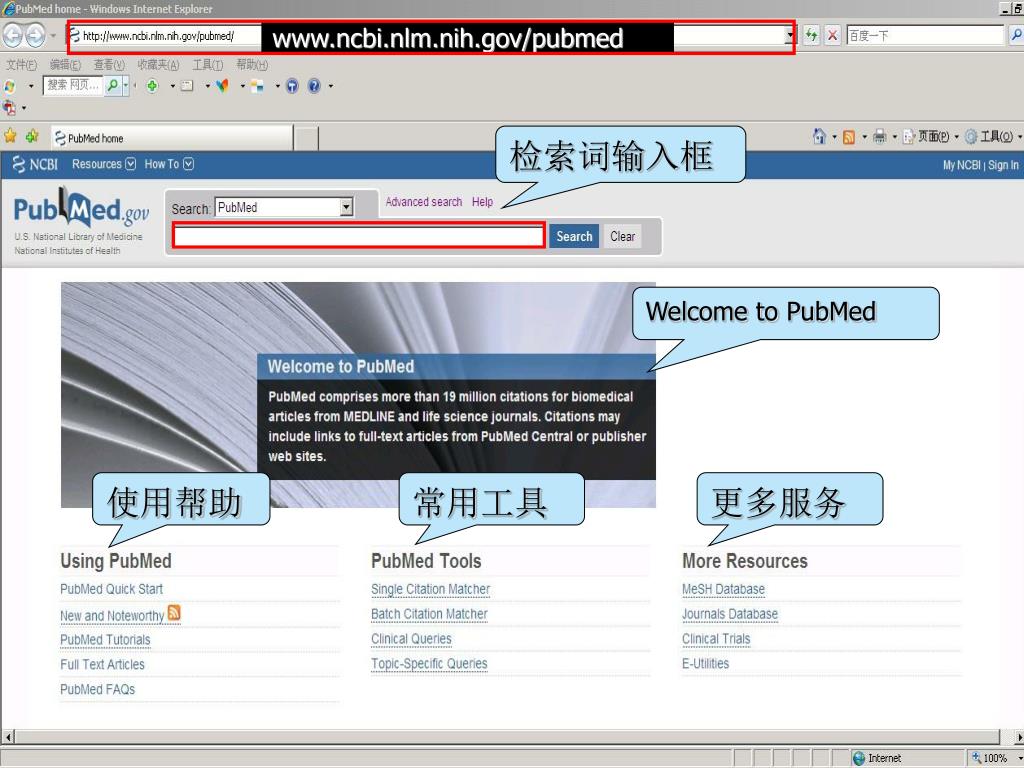Screen dimensions: 1024x768
Task: Click the red X Stop loading icon
Action: 832,35
